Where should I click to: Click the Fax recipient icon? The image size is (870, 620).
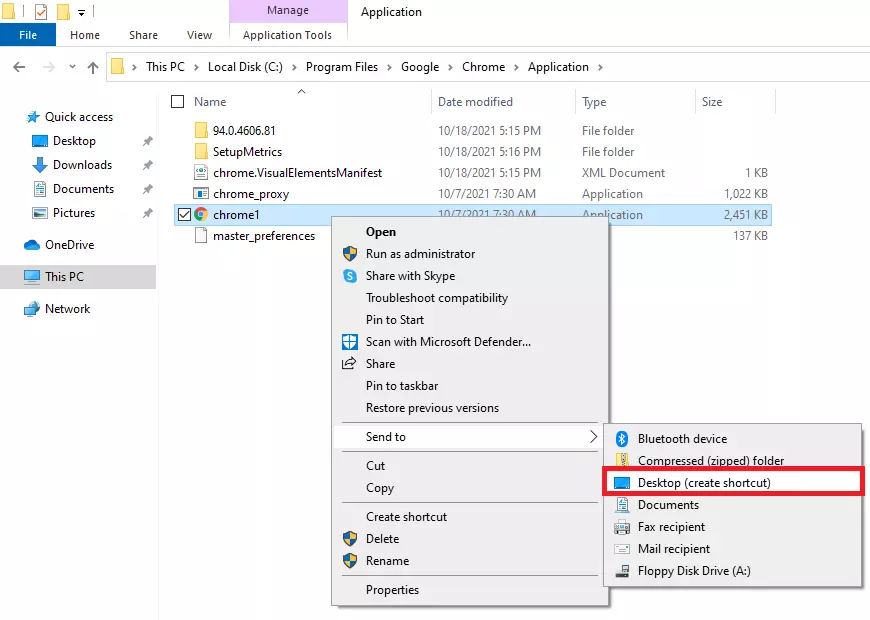[622, 527]
